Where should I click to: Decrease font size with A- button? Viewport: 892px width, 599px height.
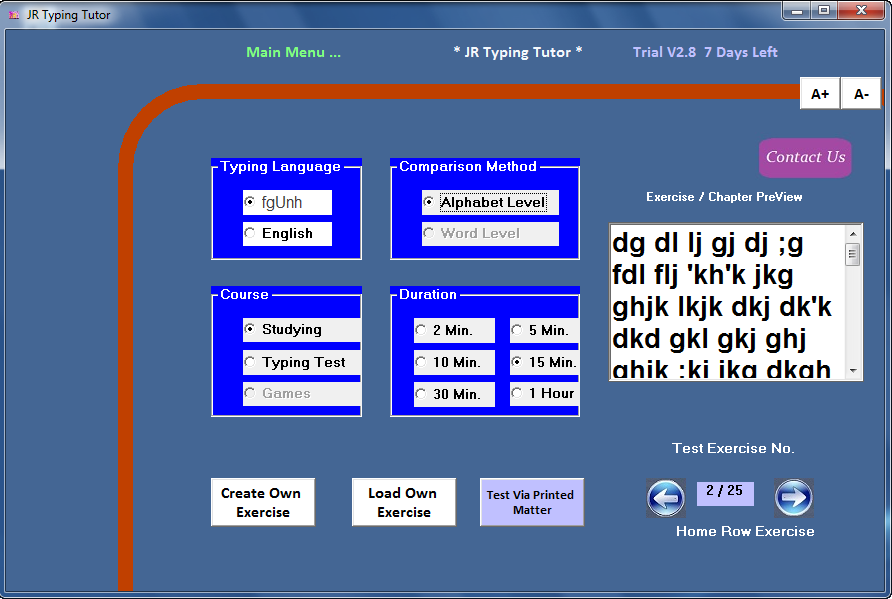pyautogui.click(x=861, y=93)
